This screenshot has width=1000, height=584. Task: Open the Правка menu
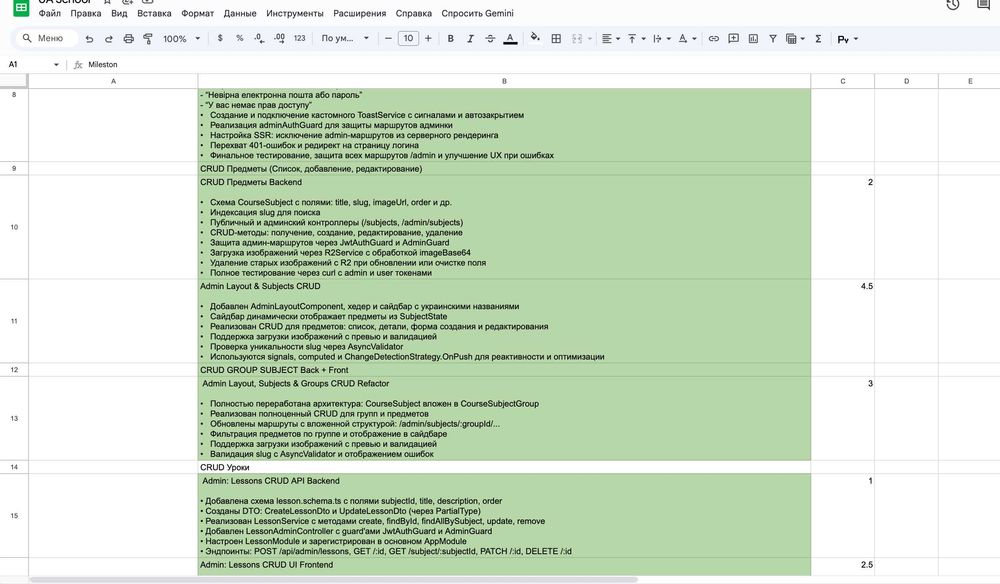click(85, 13)
